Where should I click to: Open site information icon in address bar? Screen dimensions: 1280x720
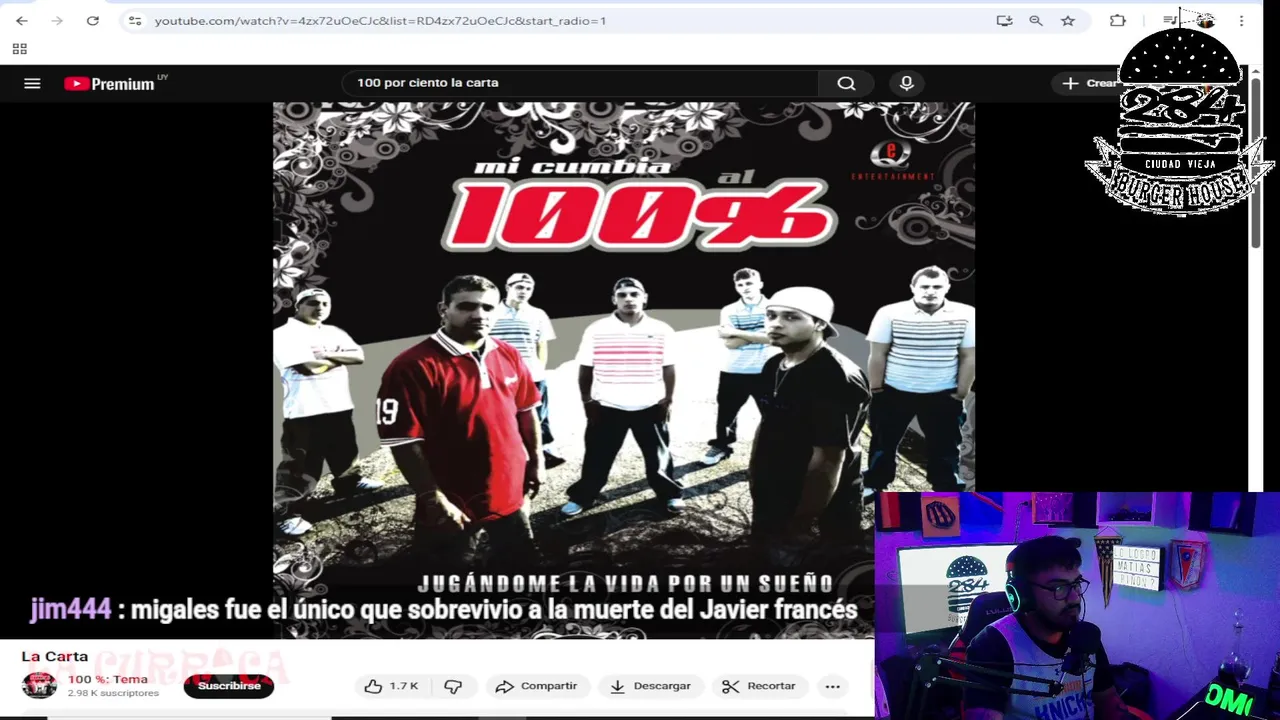pos(135,20)
